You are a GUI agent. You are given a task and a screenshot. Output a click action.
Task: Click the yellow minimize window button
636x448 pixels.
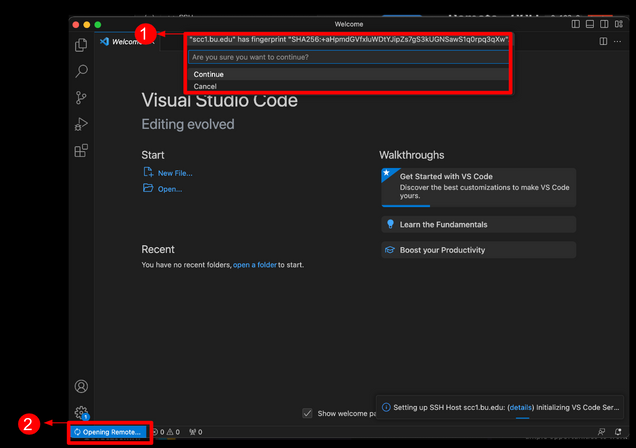click(x=86, y=25)
